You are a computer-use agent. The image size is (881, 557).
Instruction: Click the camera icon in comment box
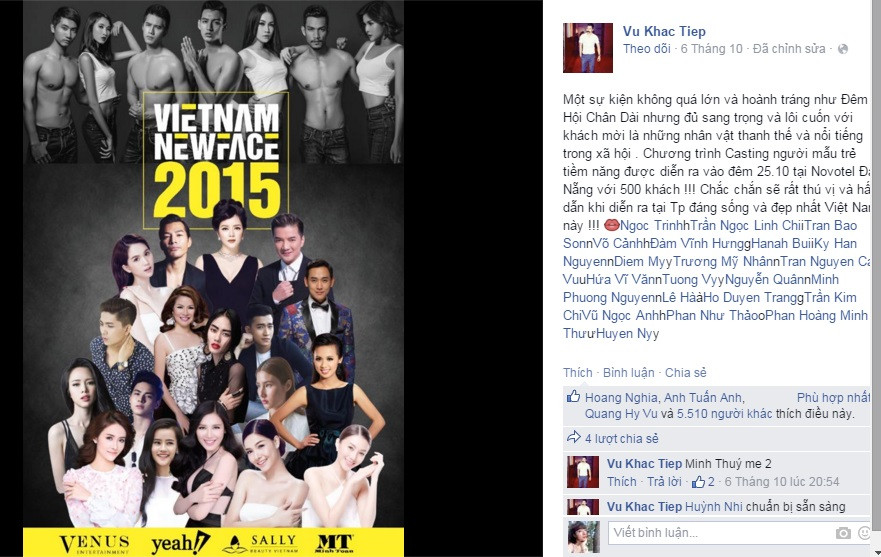[x=843, y=533]
